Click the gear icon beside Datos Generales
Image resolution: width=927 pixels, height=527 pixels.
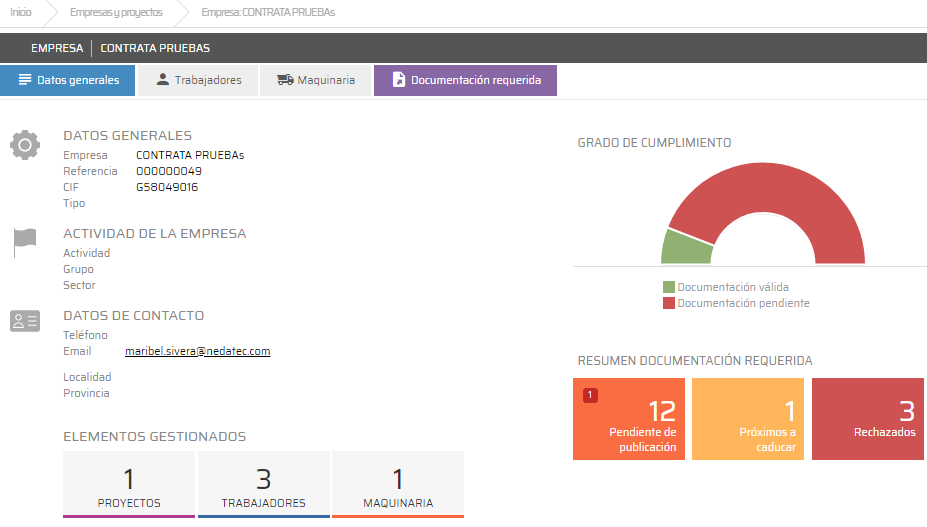point(25,145)
